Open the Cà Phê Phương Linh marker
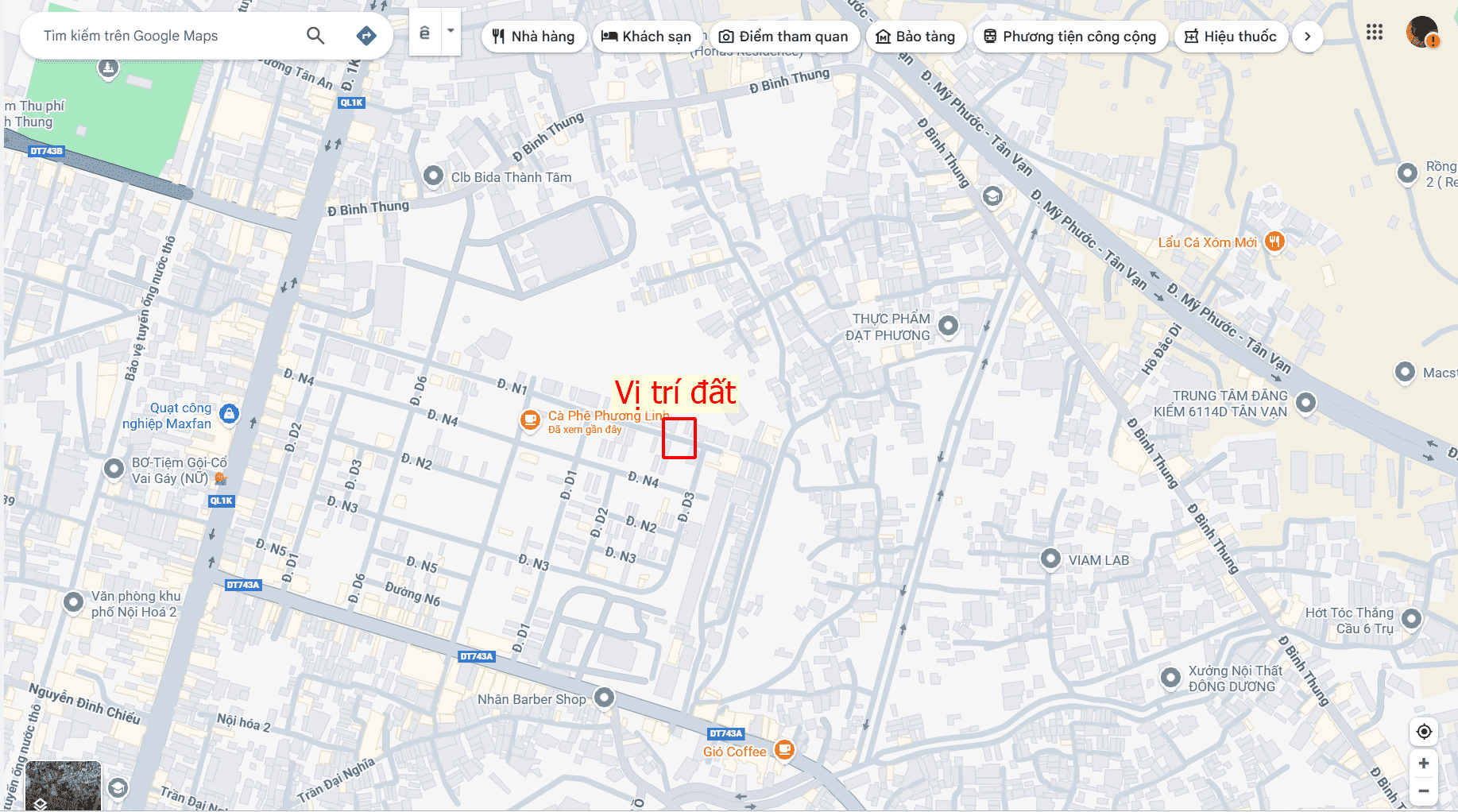This screenshot has height=812, width=1458. tap(530, 419)
